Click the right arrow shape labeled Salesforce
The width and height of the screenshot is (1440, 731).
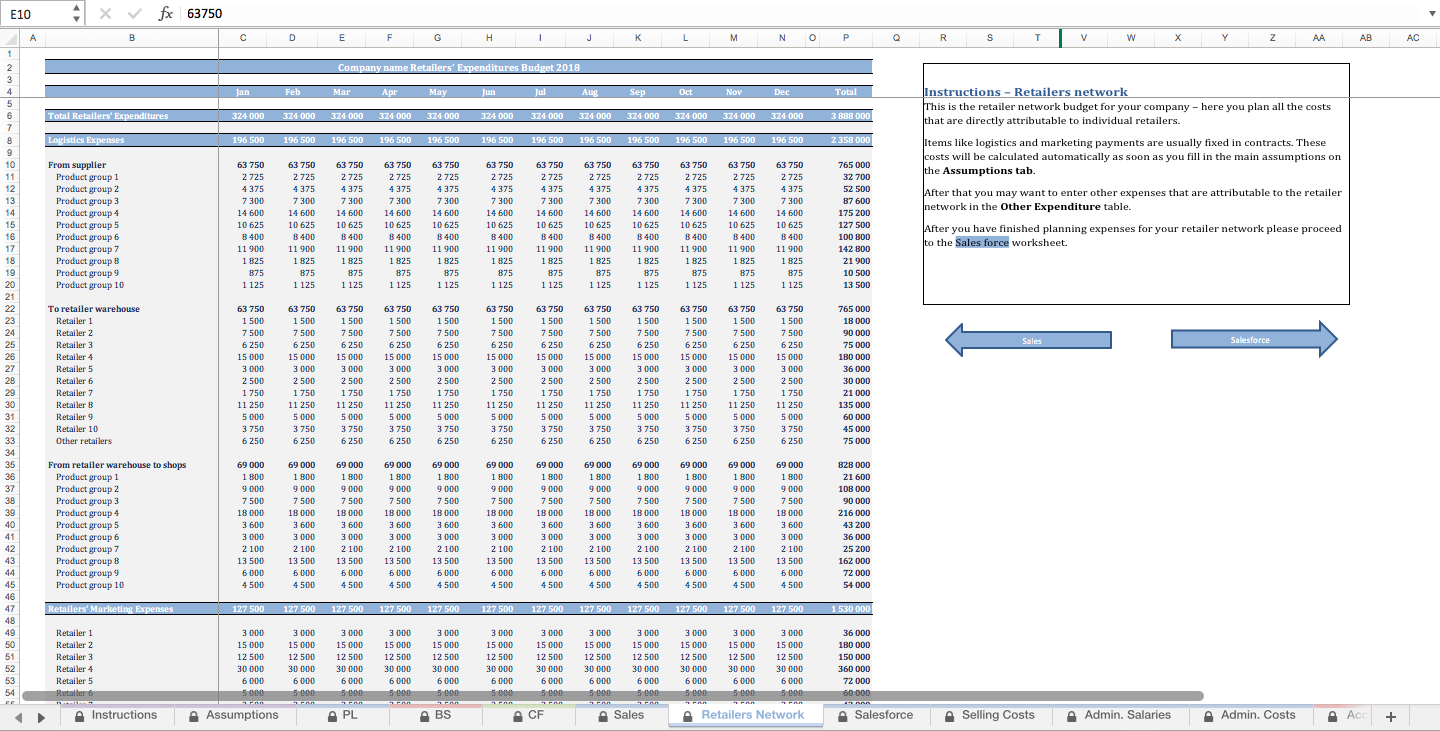(x=1253, y=340)
